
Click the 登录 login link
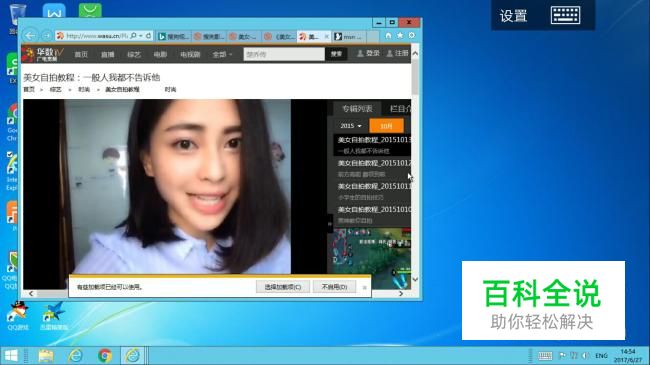coord(369,53)
